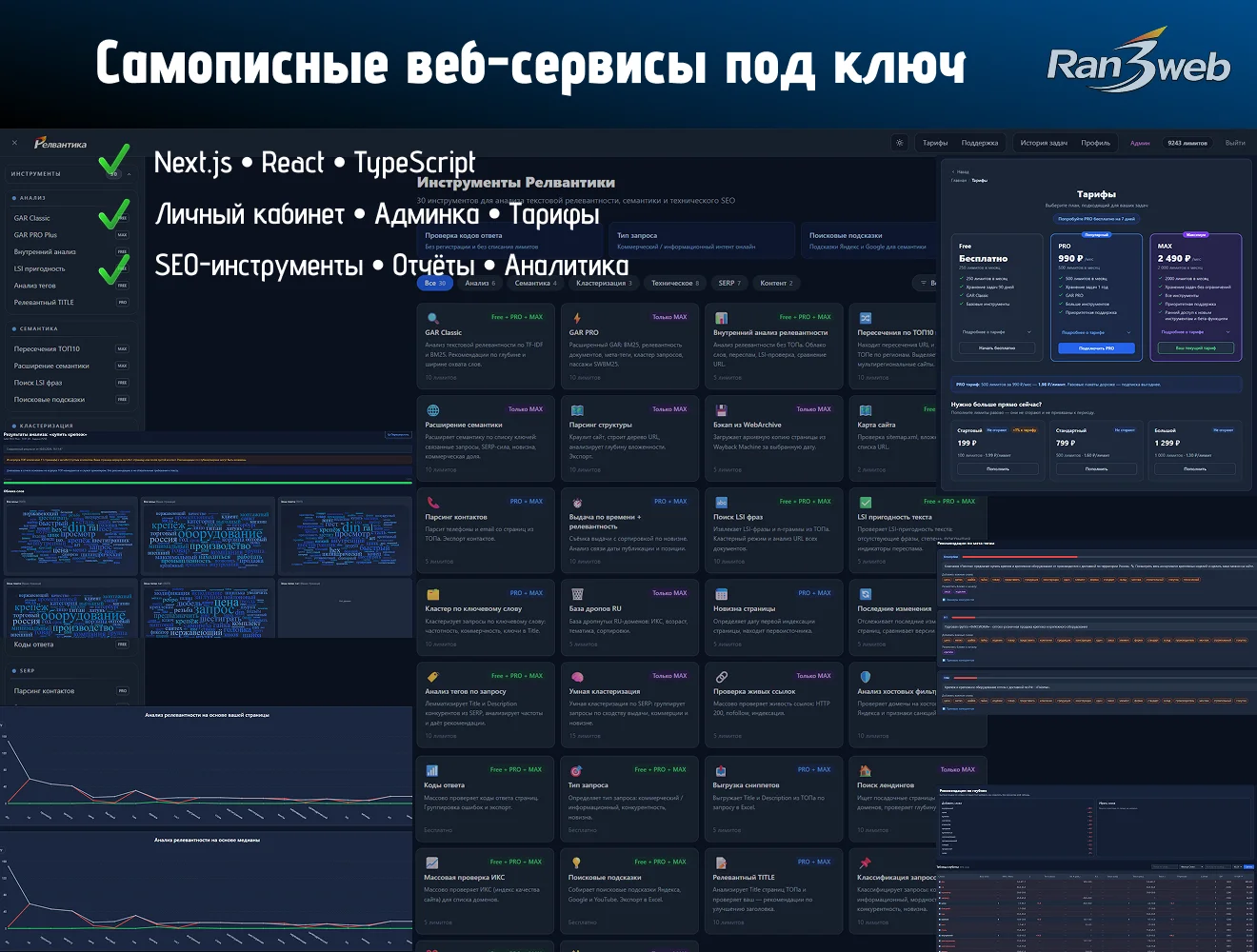The height and width of the screenshot is (952, 1257).
Task: Click the Ваш текущий тариф button
Action: [x=1195, y=347]
